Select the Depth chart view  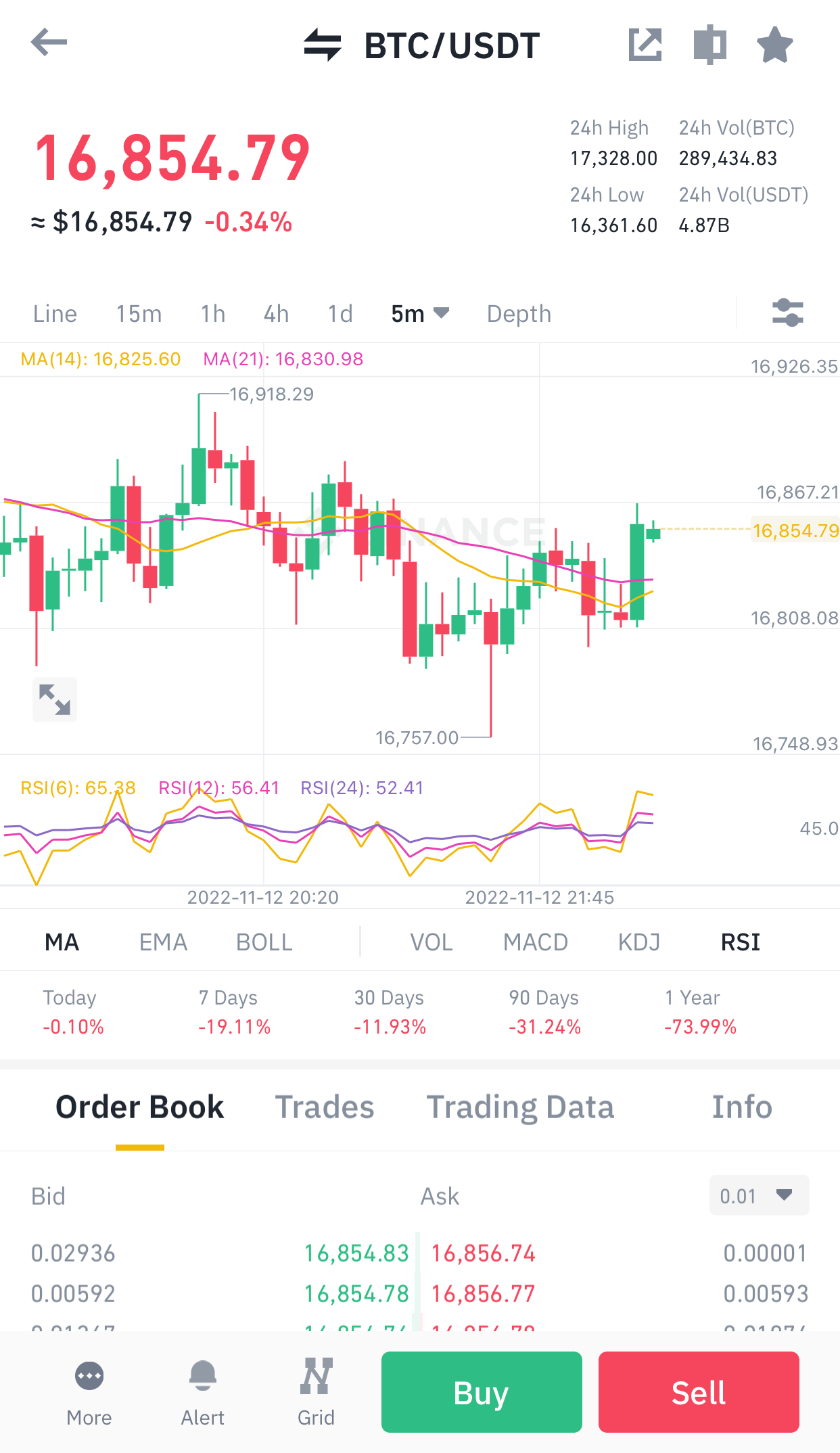click(519, 314)
